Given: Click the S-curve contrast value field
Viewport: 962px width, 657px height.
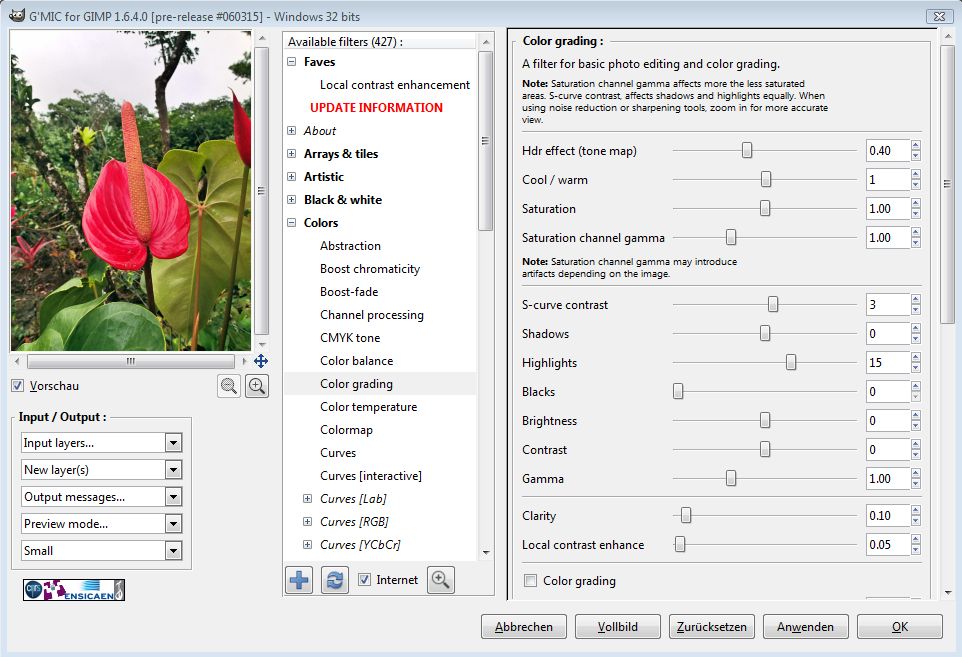Looking at the screenshot, I should tap(888, 305).
